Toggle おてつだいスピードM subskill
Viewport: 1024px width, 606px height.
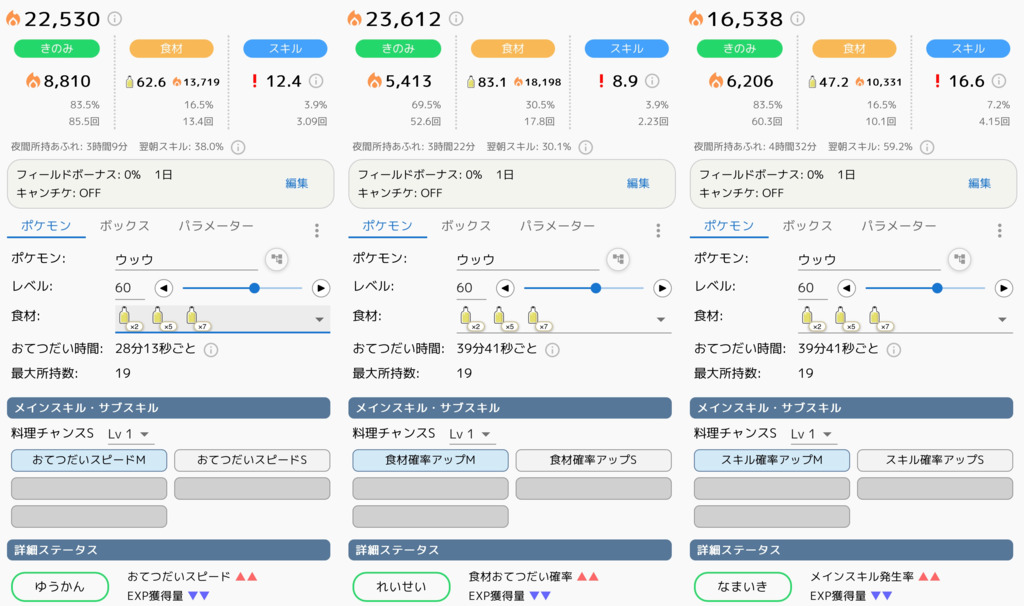point(89,460)
